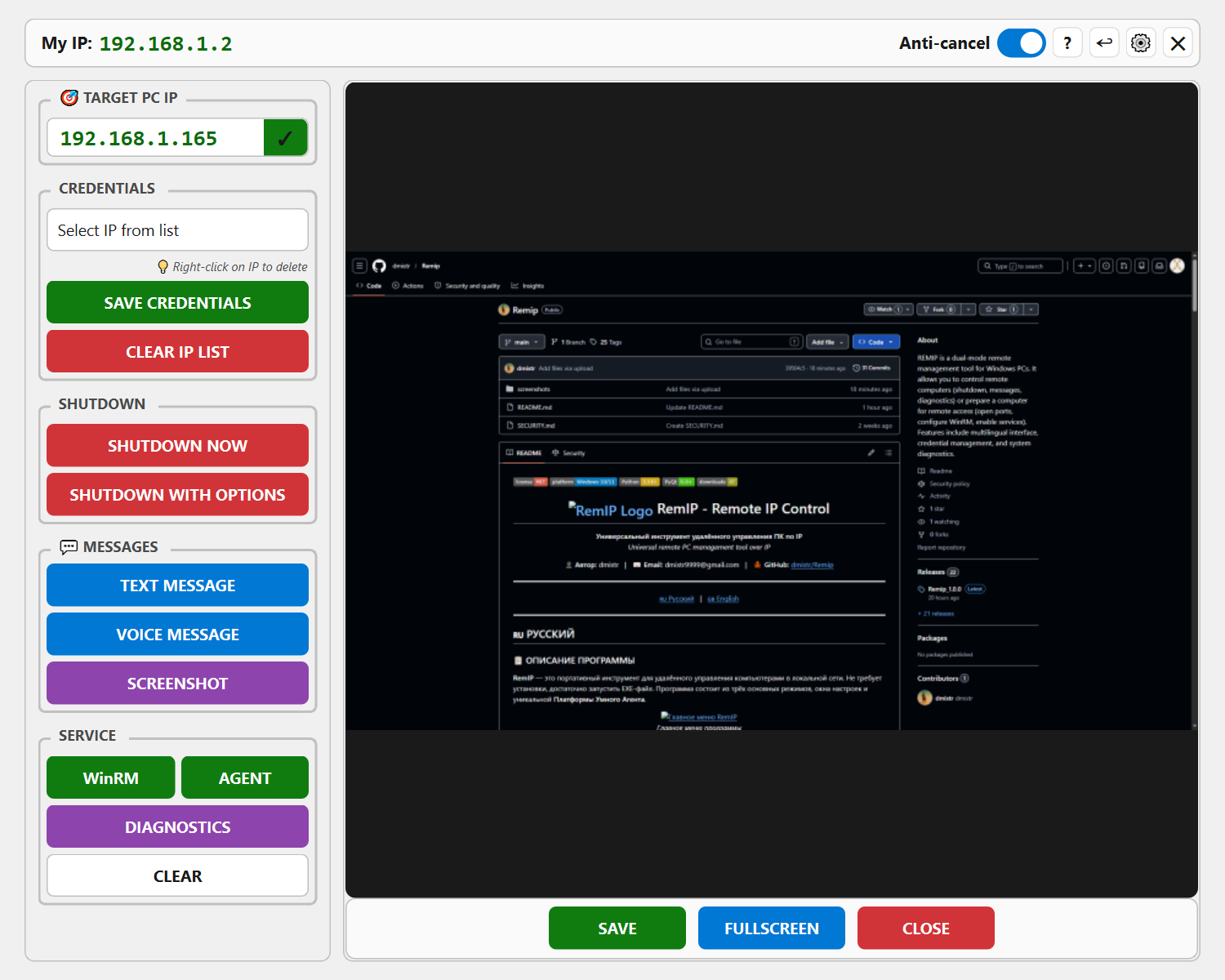Send a VOICE MESSAGE

point(177,635)
